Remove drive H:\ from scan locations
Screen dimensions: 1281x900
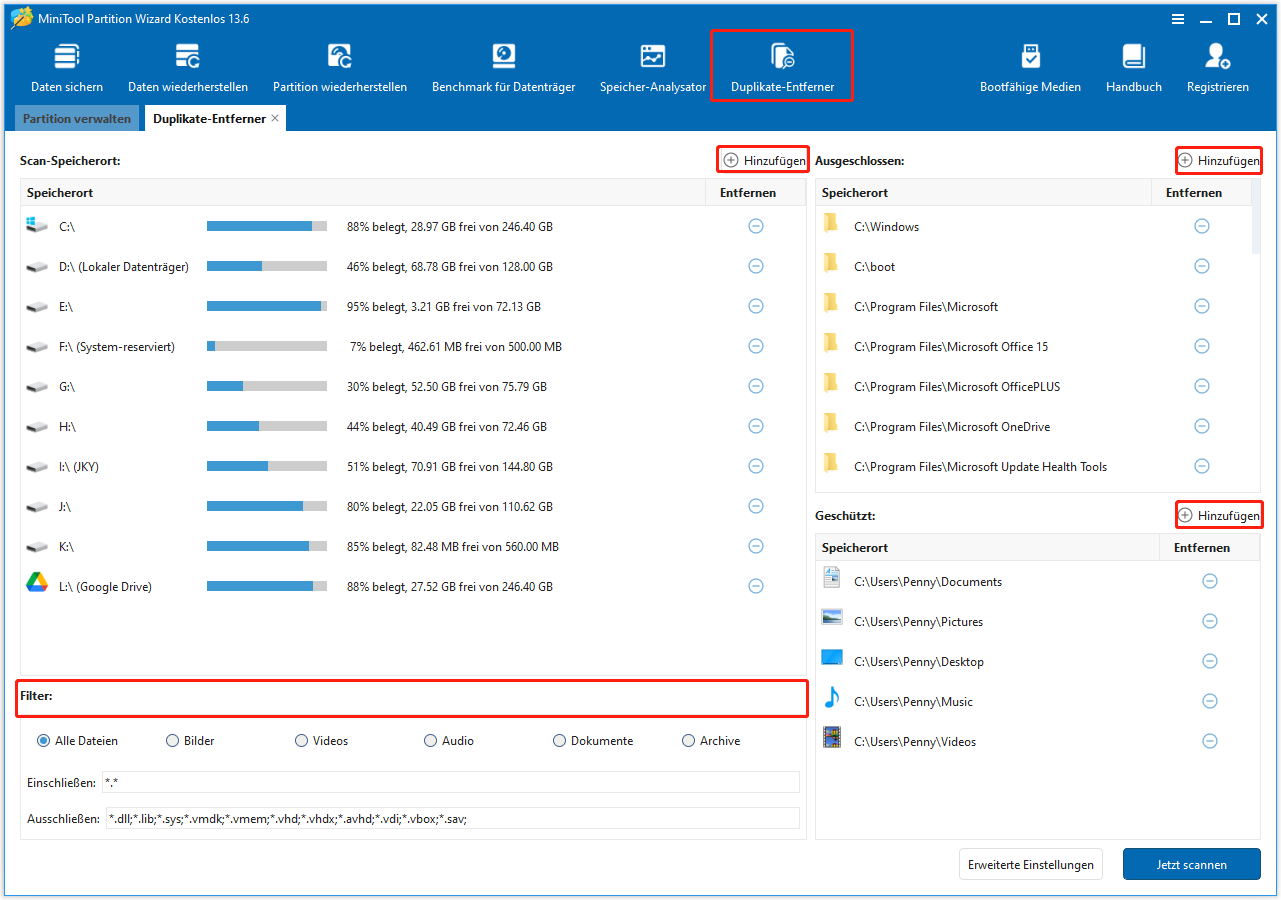(x=756, y=426)
